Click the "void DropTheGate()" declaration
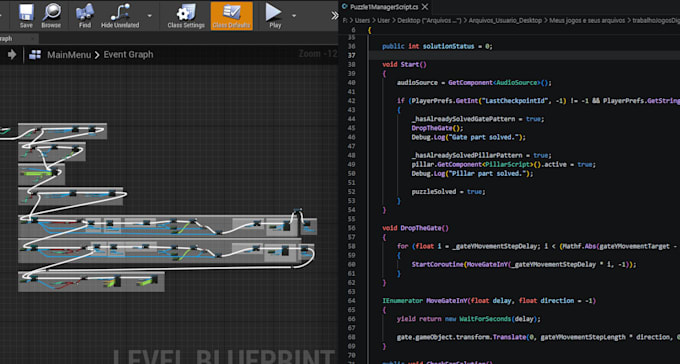The image size is (680, 364). (415, 228)
